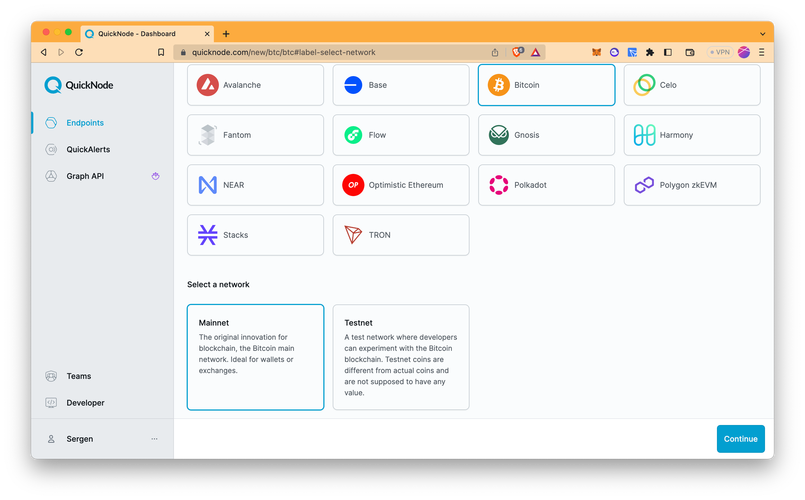Choose the Base blockchain icon
The width and height of the screenshot is (805, 500).
(x=353, y=85)
